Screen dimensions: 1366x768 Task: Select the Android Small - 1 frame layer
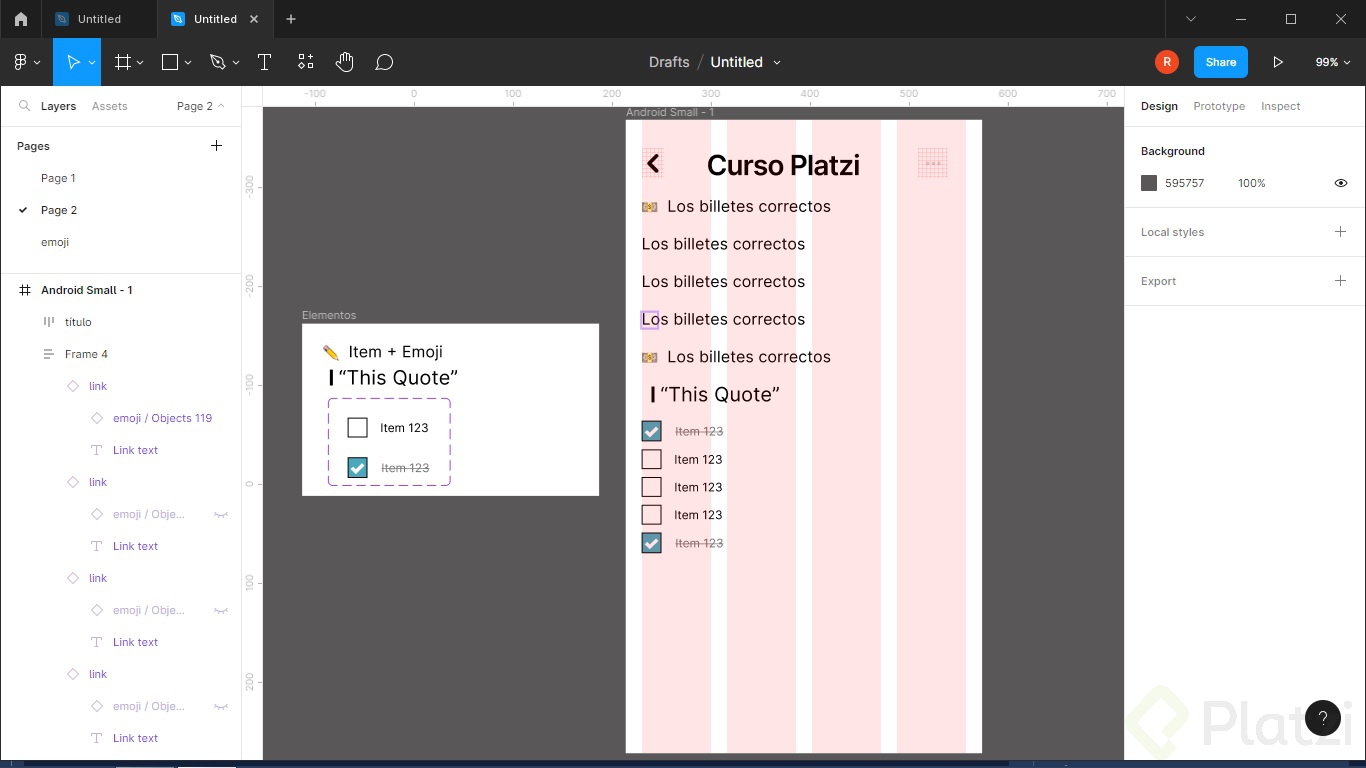tap(87, 290)
